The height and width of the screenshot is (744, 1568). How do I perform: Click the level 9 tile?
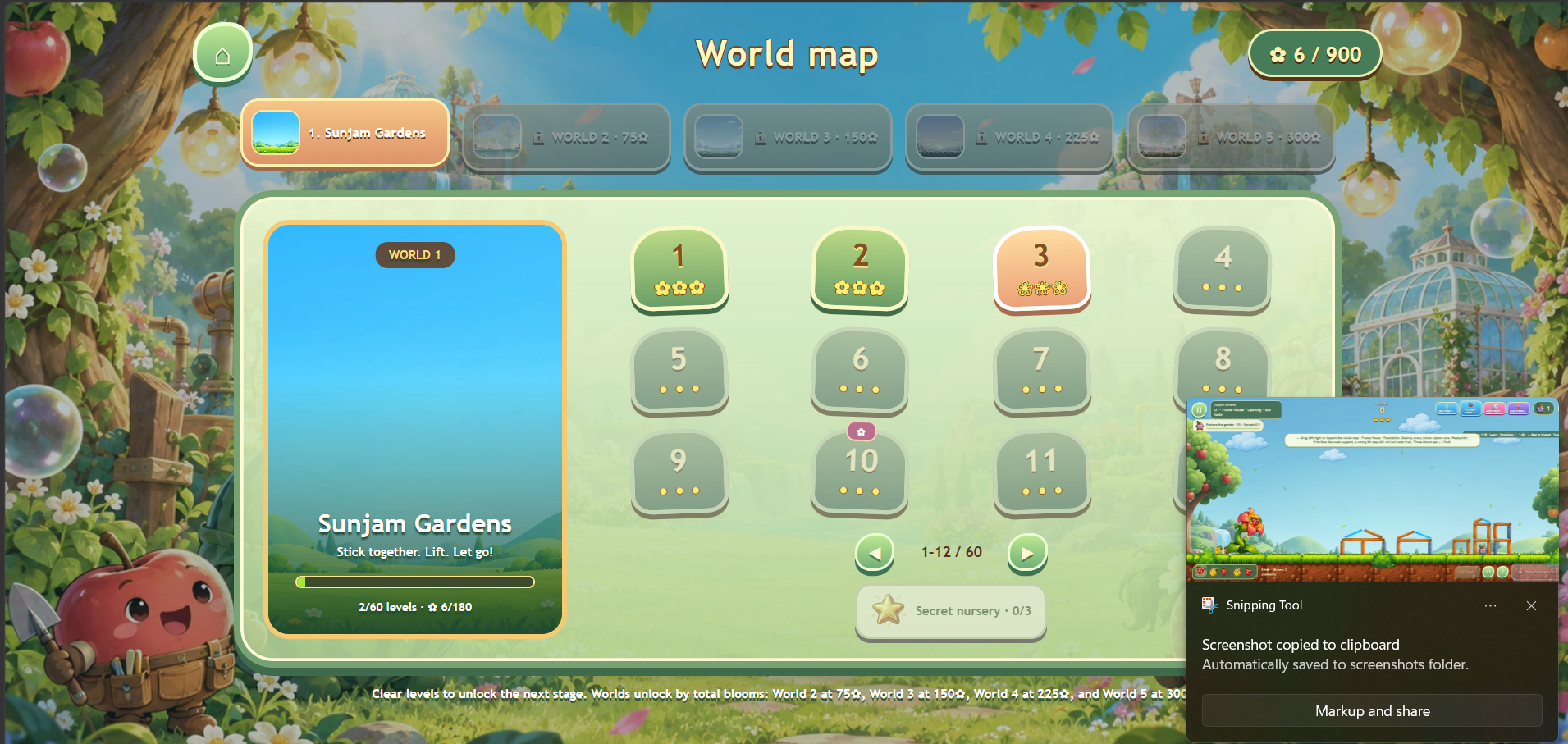coord(679,472)
